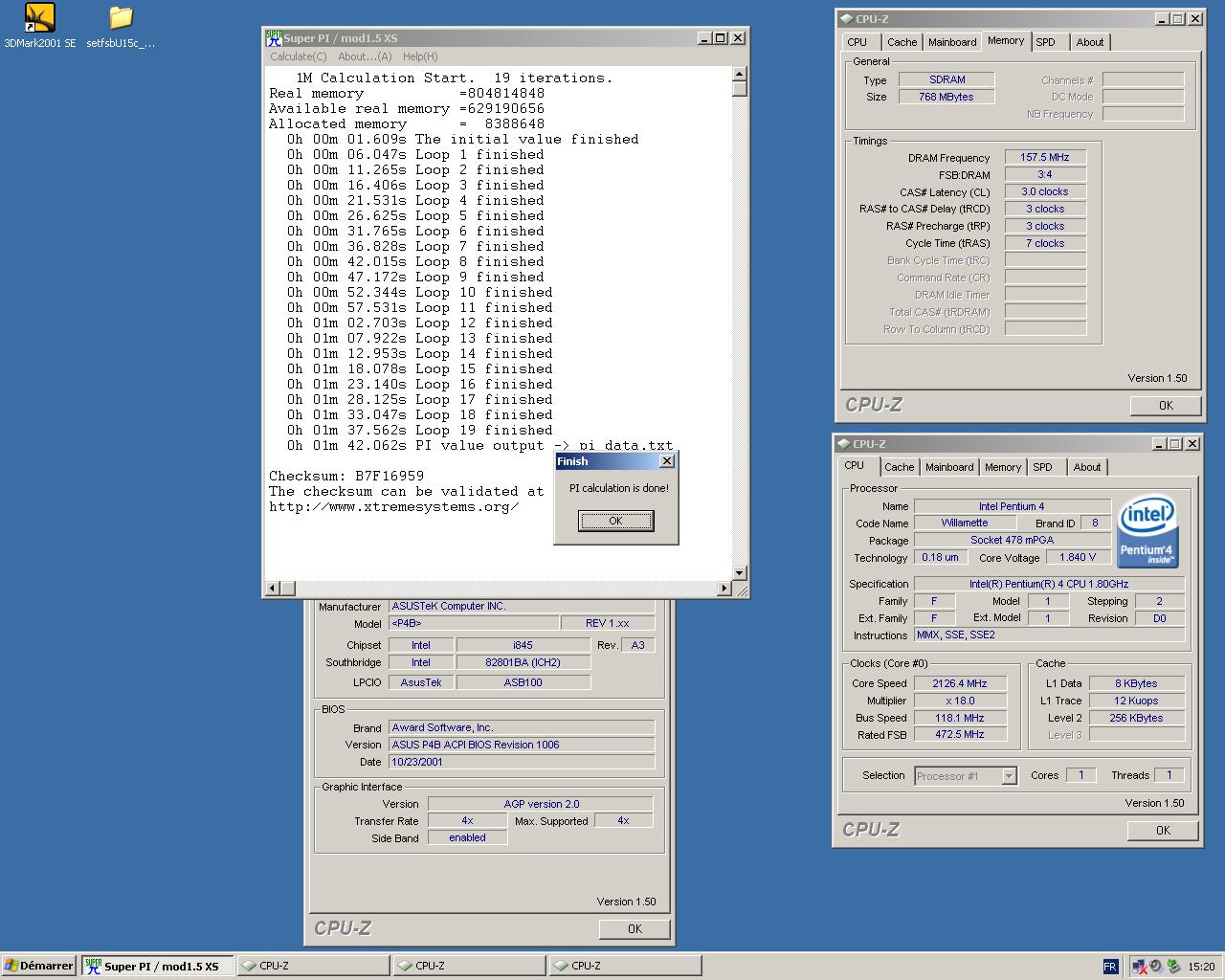Viewport: 1225px width, 980px height.
Task: Click the AGP version 2.0 field
Action: tap(541, 805)
